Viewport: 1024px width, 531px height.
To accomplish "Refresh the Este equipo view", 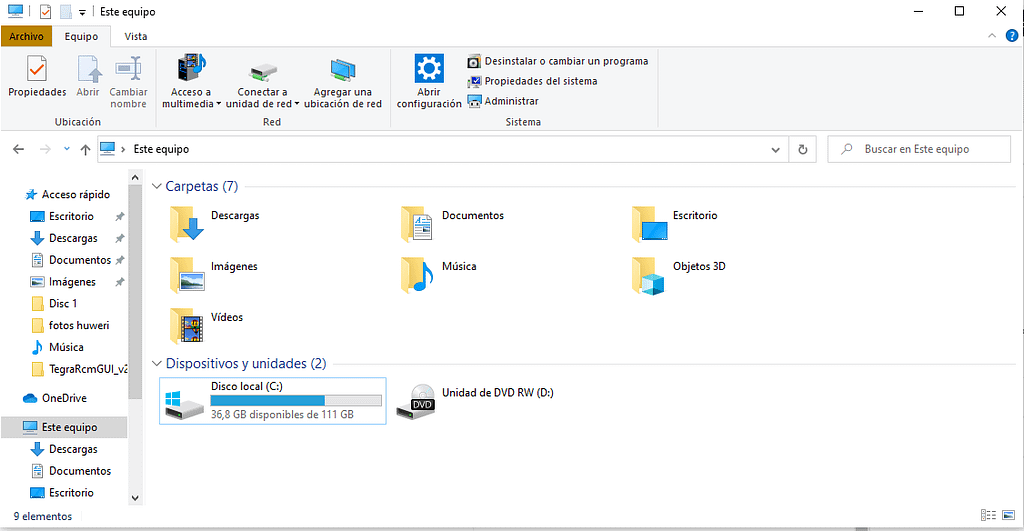I will tap(803, 150).
